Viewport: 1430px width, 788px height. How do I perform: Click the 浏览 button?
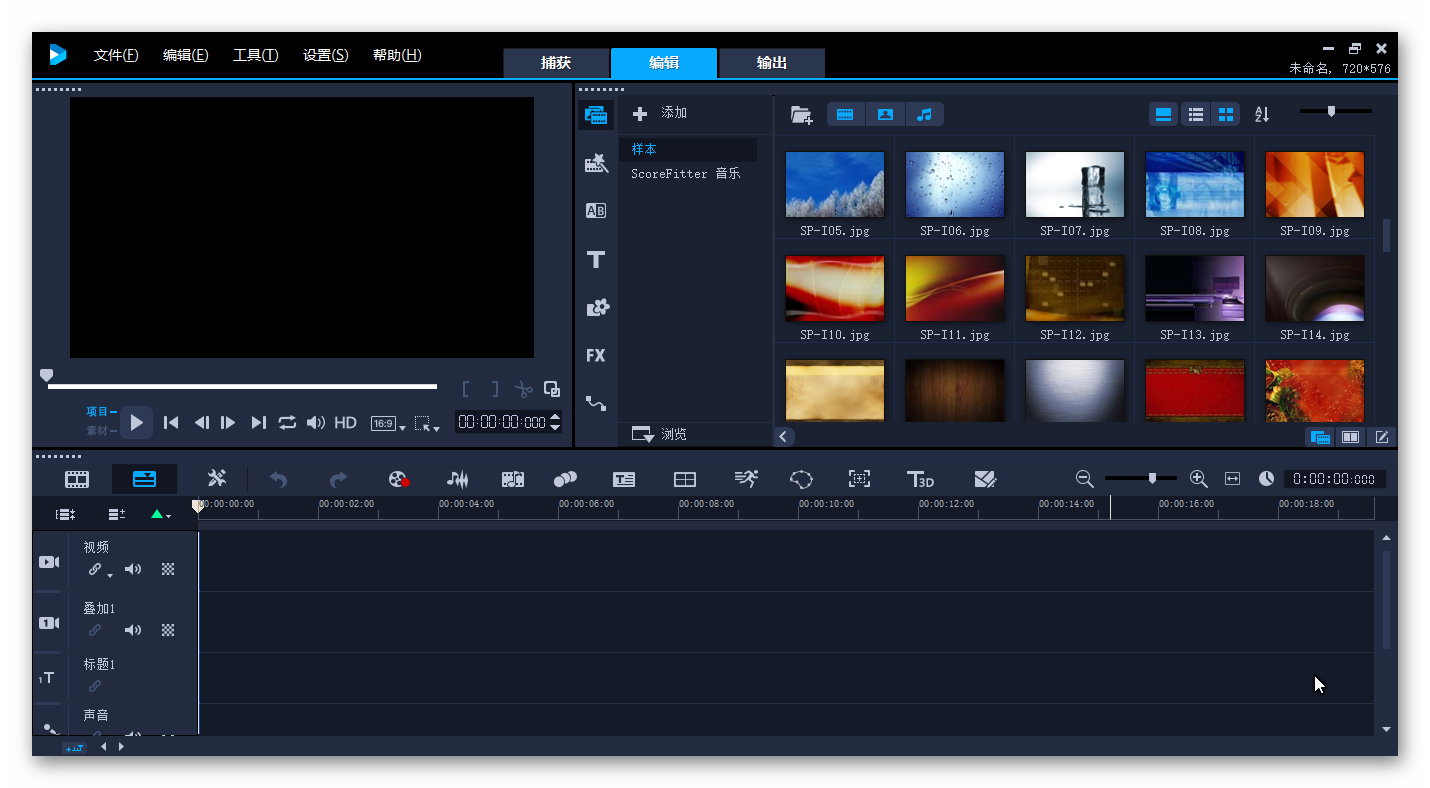coord(661,434)
